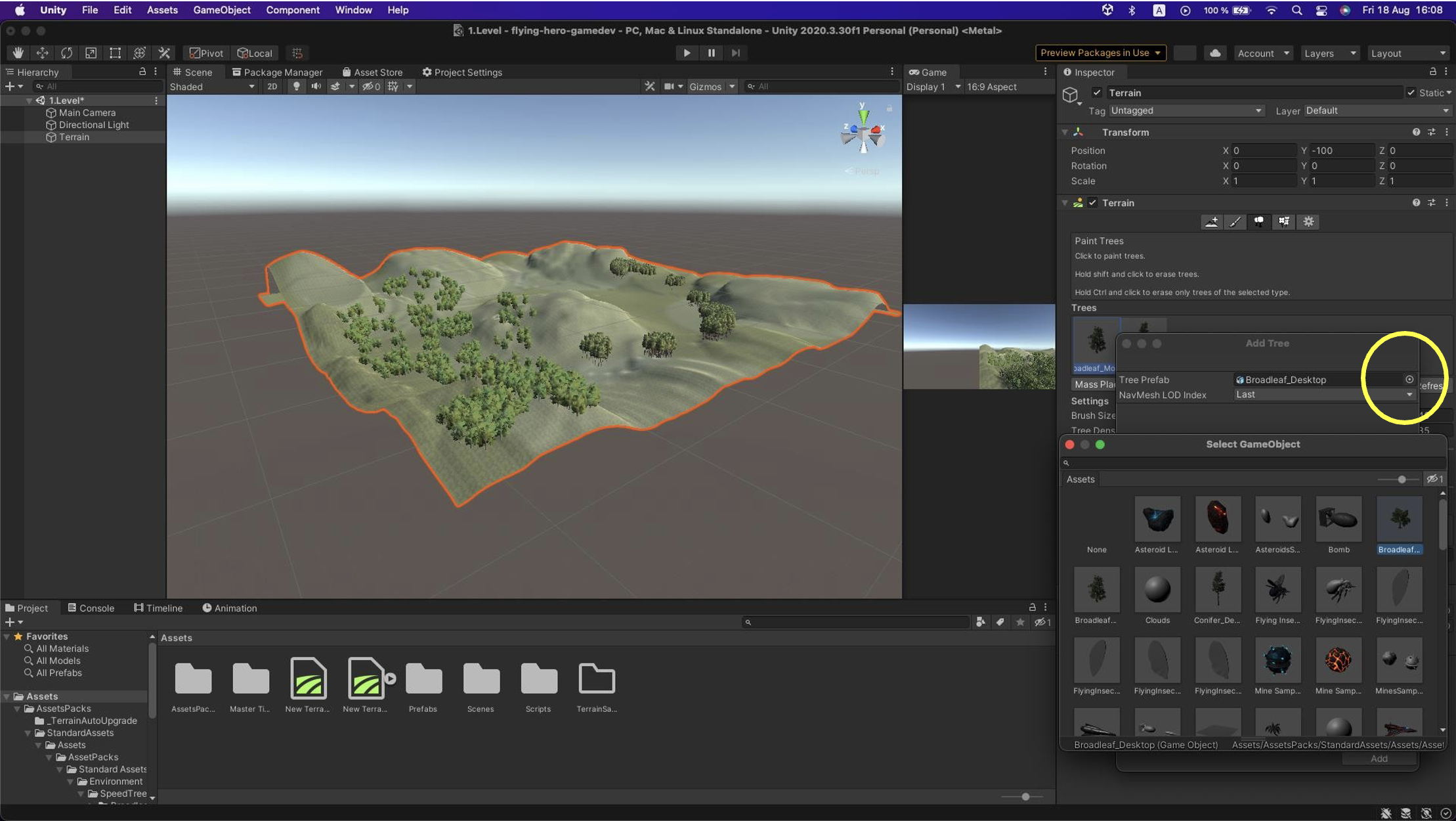Image resolution: width=1456 pixels, height=821 pixels.
Task: Collapse 1.Level scene in Hierarchy
Action: (x=29, y=100)
